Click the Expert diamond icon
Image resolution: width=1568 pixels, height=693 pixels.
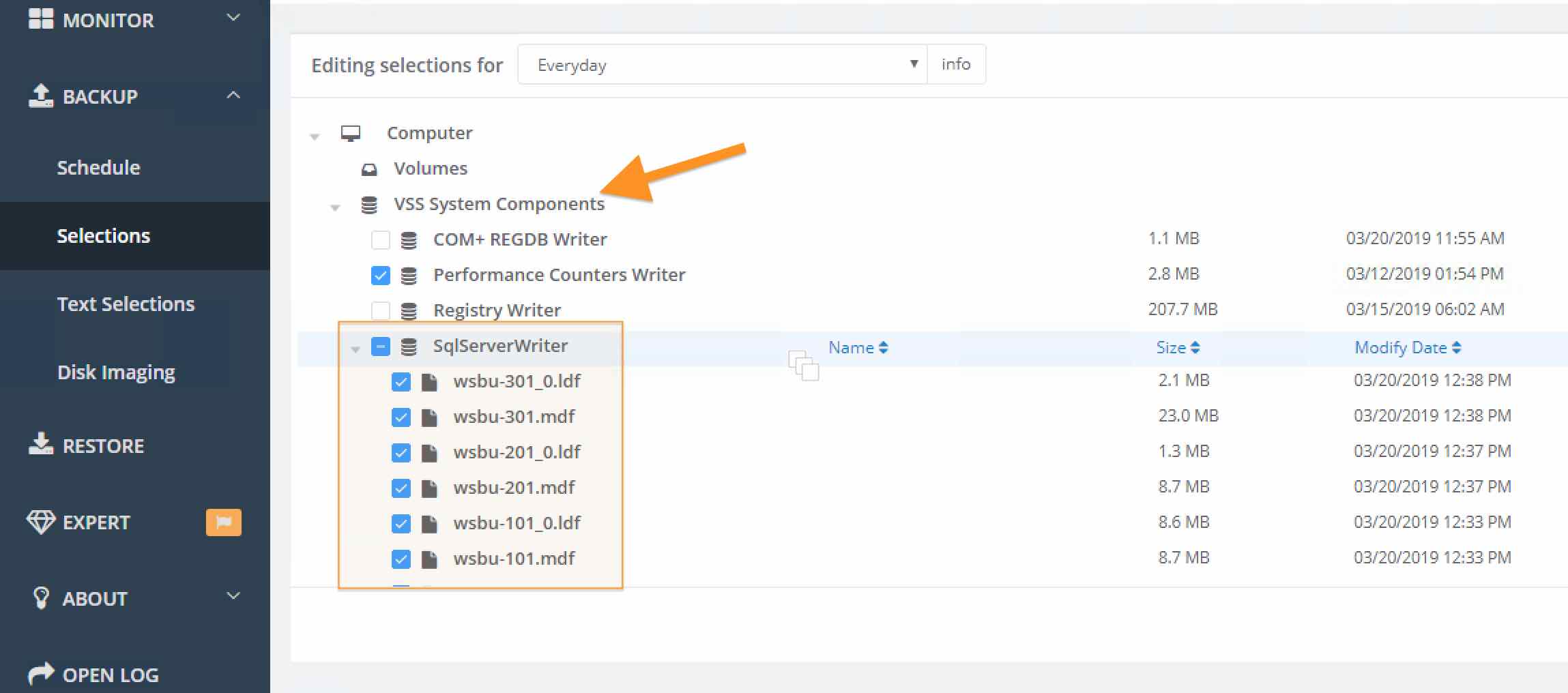pyautogui.click(x=41, y=522)
